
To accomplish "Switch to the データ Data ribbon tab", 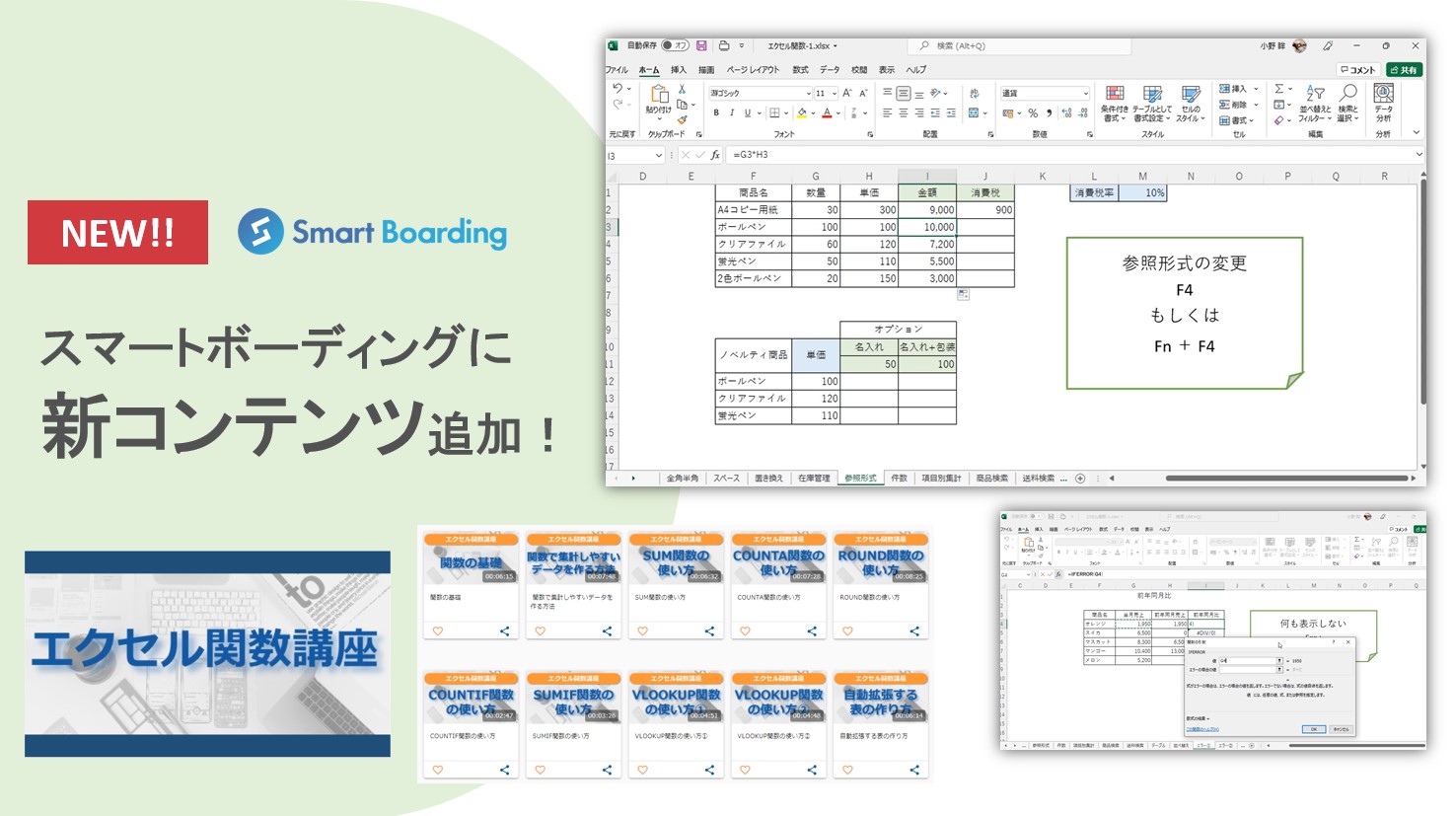I will (x=830, y=70).
